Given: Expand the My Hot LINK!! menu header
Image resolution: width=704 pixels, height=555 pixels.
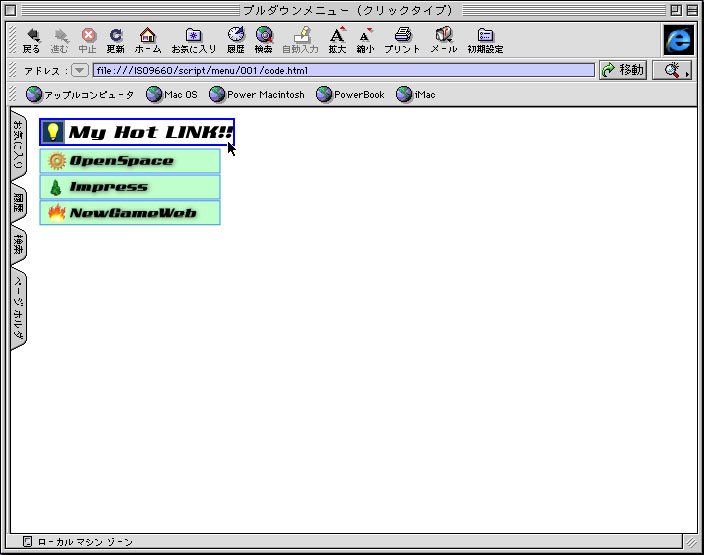Looking at the screenshot, I should coord(137,132).
